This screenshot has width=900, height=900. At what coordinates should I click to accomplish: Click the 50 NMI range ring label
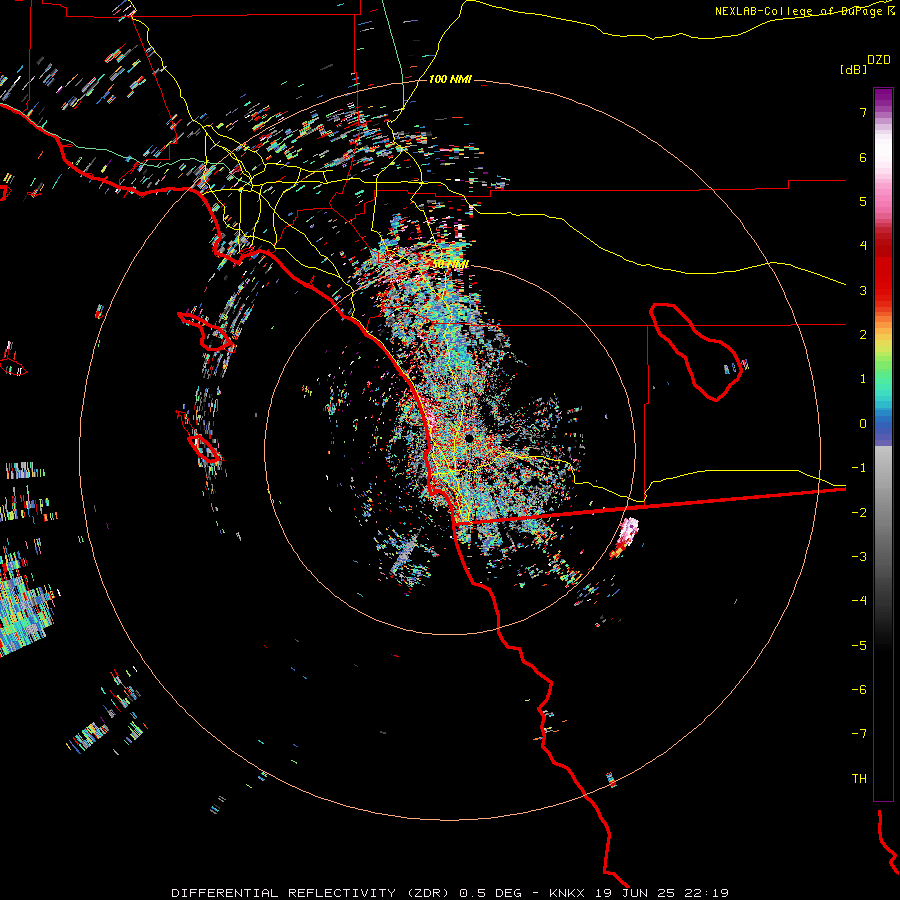tap(451, 264)
